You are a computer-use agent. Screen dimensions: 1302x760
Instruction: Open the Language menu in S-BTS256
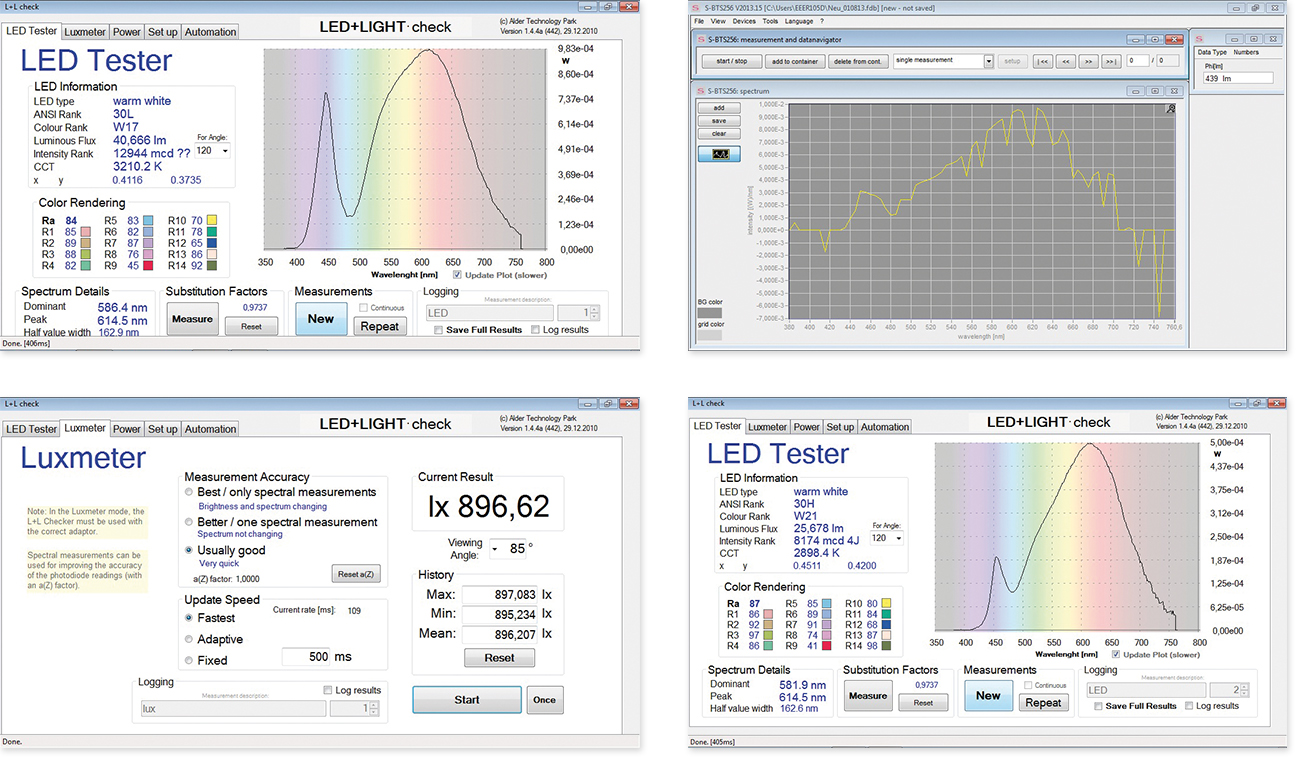(799, 21)
